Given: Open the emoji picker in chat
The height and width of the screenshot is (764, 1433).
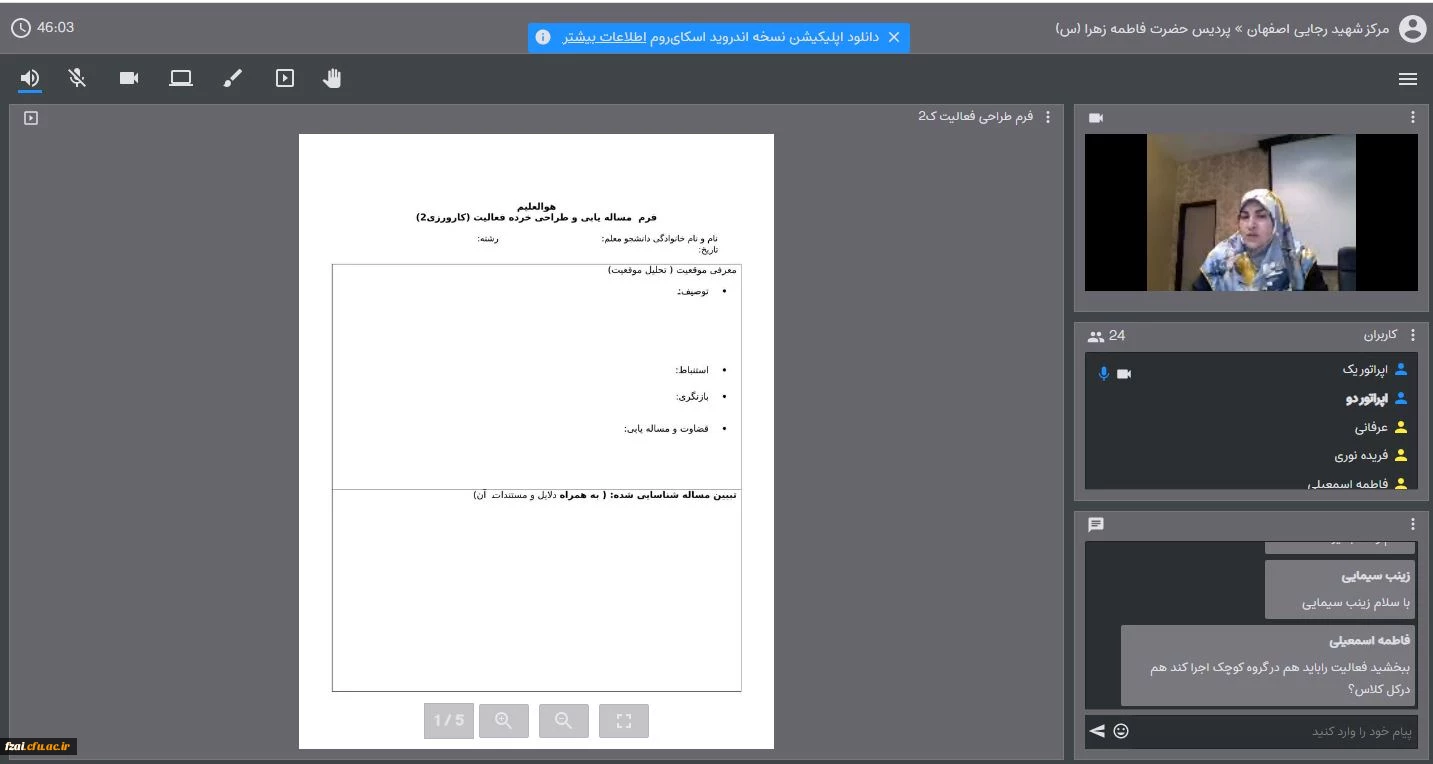Looking at the screenshot, I should pyautogui.click(x=1121, y=731).
